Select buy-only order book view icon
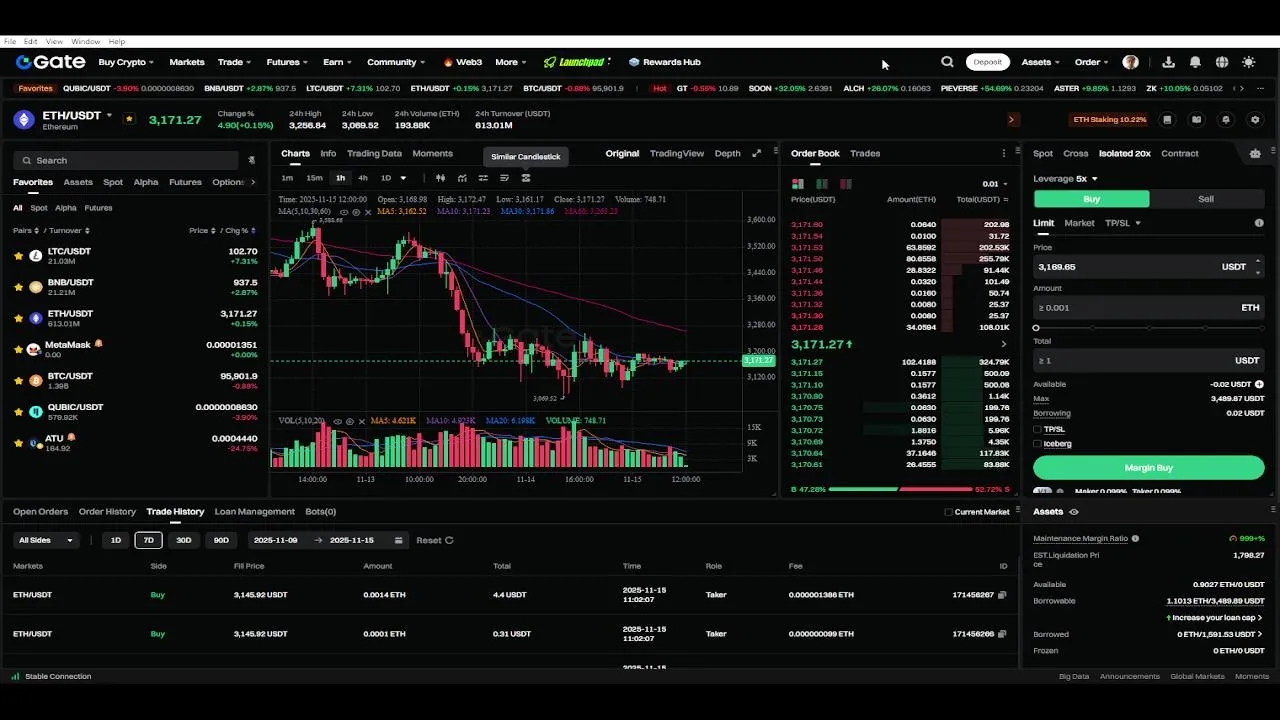This screenshot has width=1280, height=720. tap(822, 184)
